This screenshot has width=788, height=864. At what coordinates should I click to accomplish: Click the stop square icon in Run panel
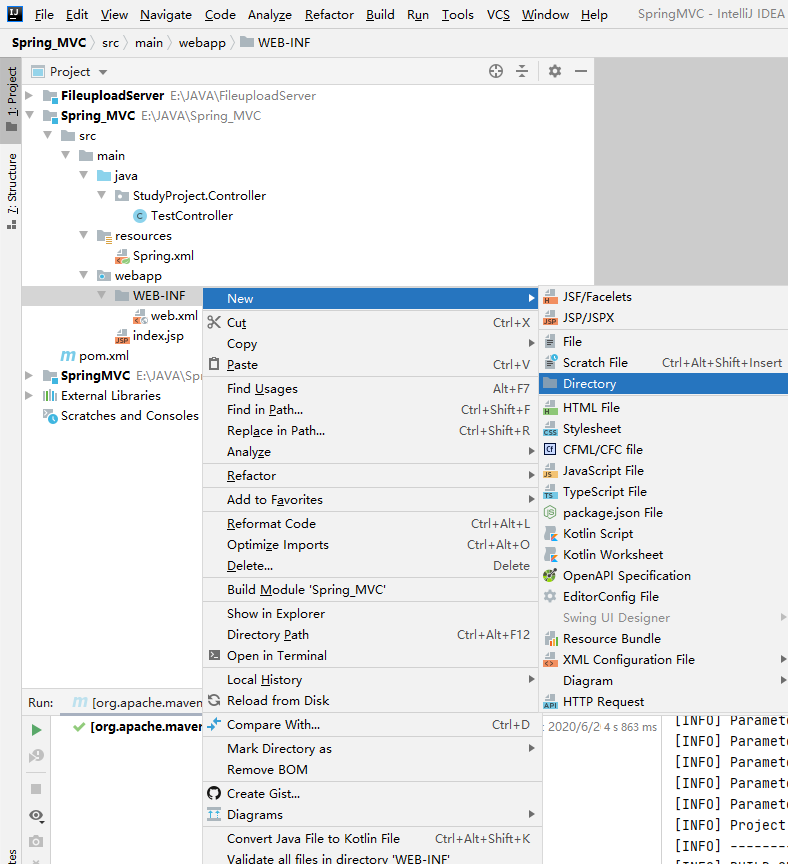click(36, 789)
